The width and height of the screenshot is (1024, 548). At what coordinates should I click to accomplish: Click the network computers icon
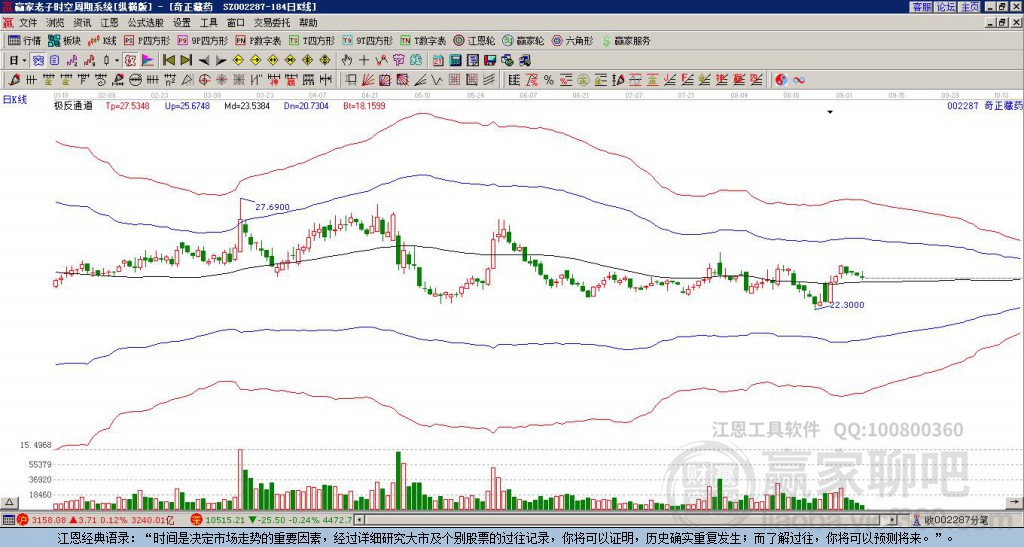[507, 61]
